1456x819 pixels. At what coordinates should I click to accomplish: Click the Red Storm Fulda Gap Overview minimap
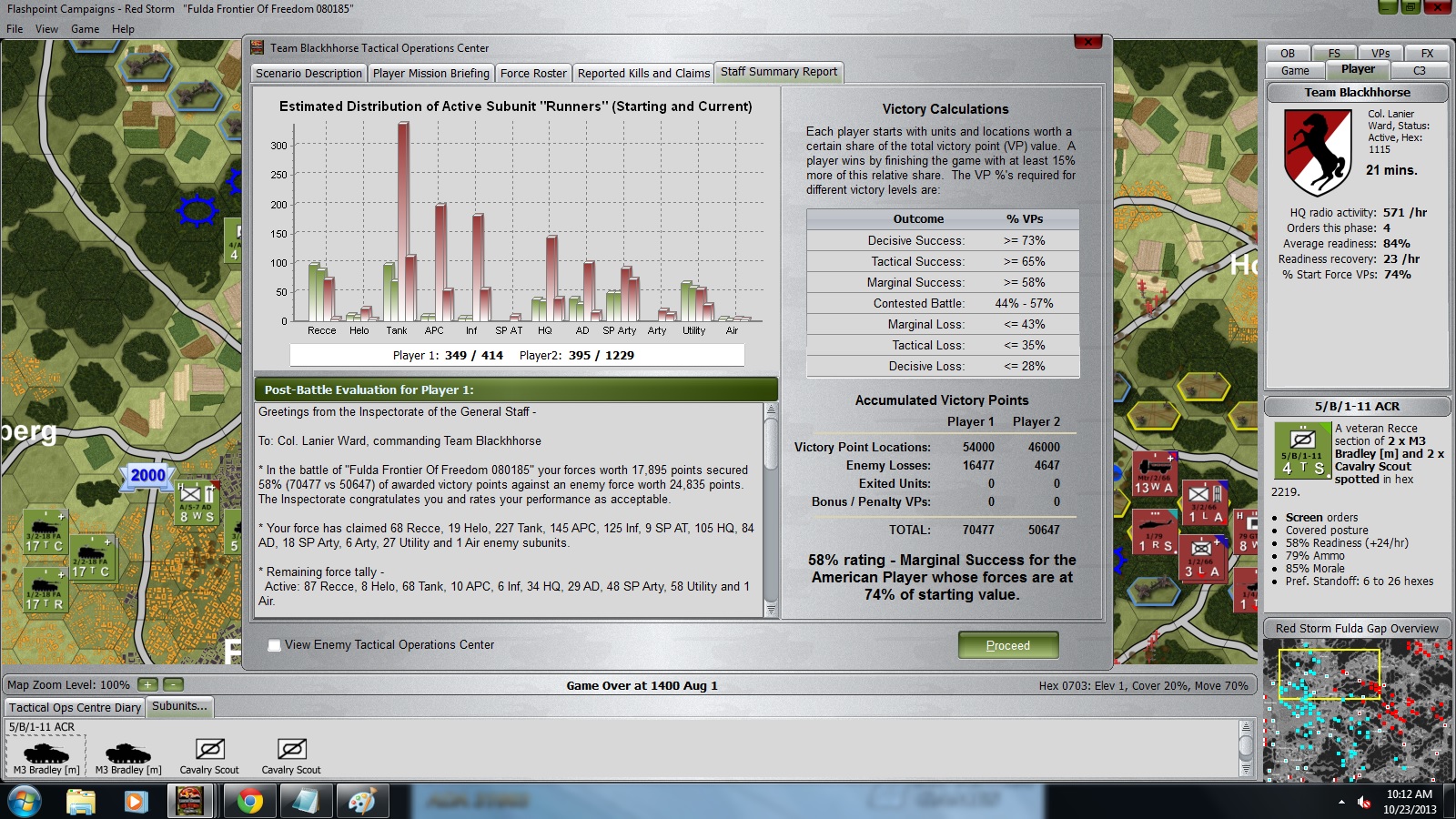click(1357, 710)
